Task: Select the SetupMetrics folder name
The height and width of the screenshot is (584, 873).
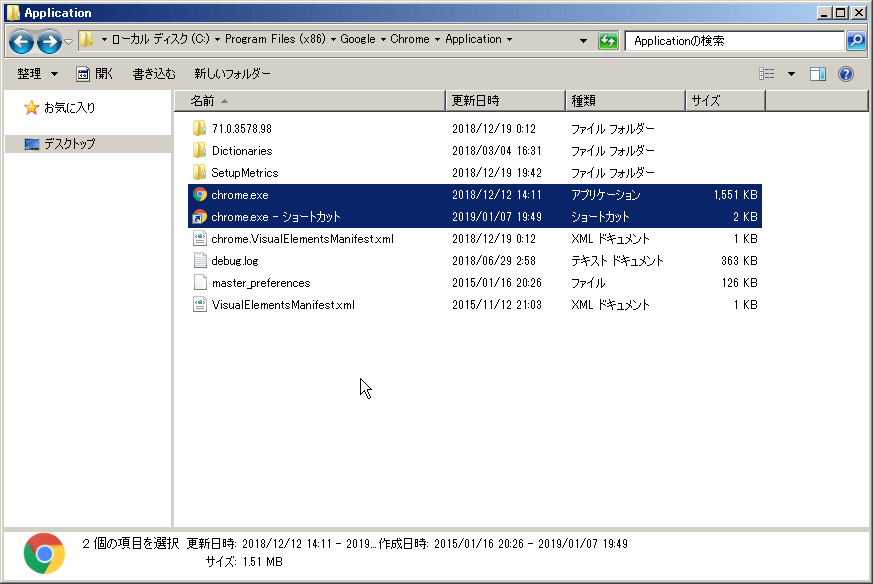Action: 244,173
